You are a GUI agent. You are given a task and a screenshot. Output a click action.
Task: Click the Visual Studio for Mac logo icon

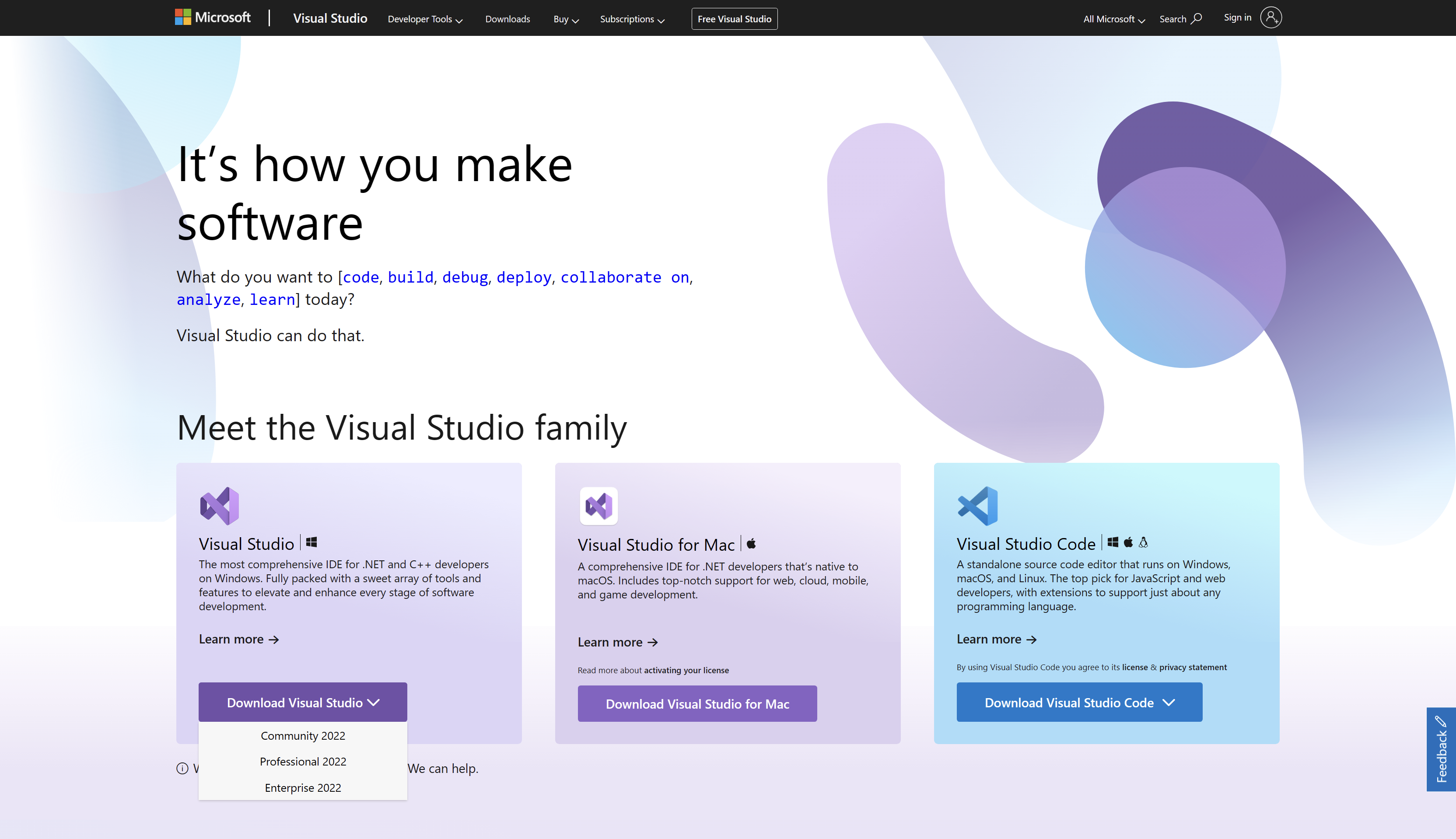coord(598,506)
